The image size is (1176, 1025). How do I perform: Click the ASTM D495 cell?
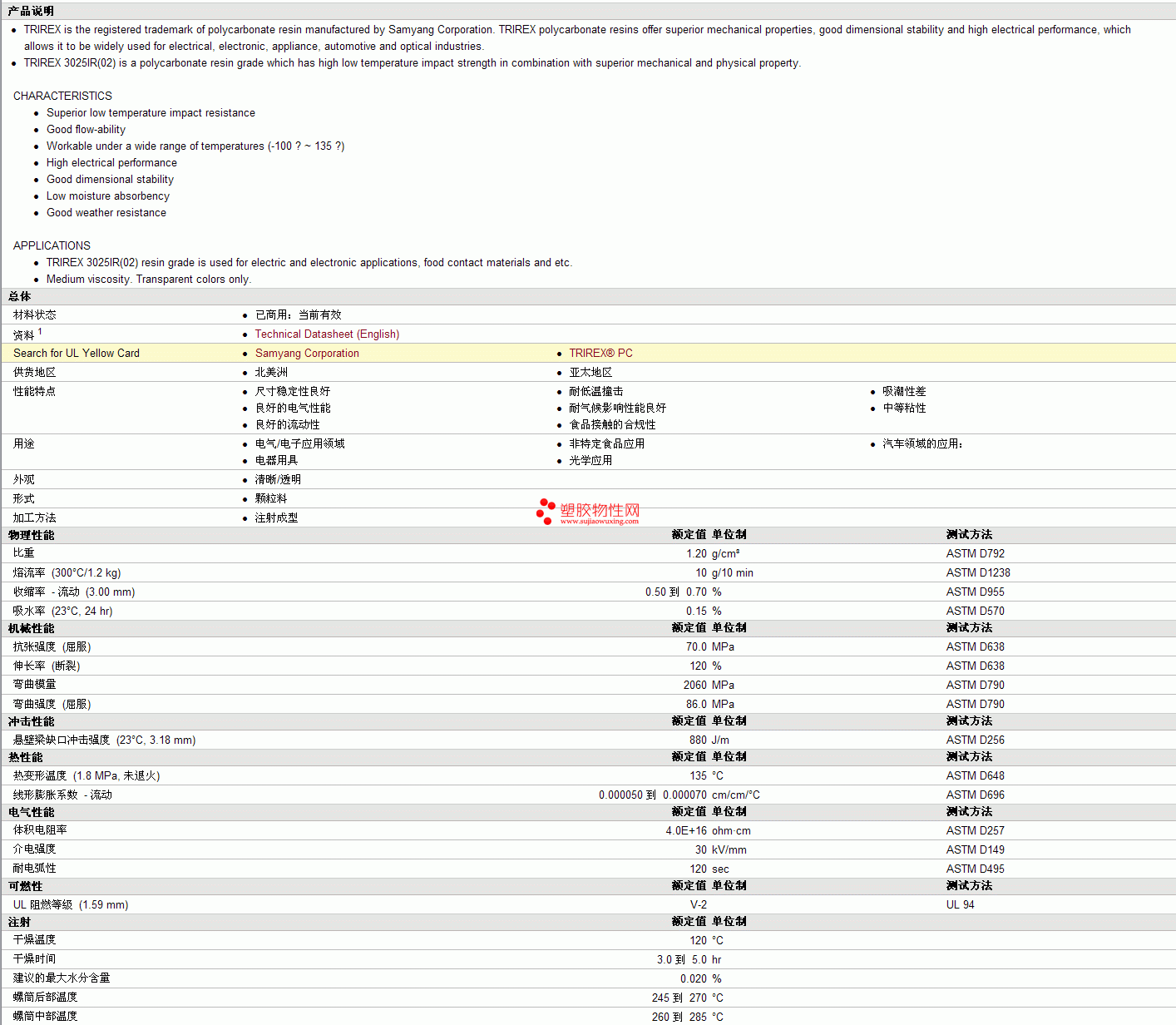pyautogui.click(x=975, y=869)
